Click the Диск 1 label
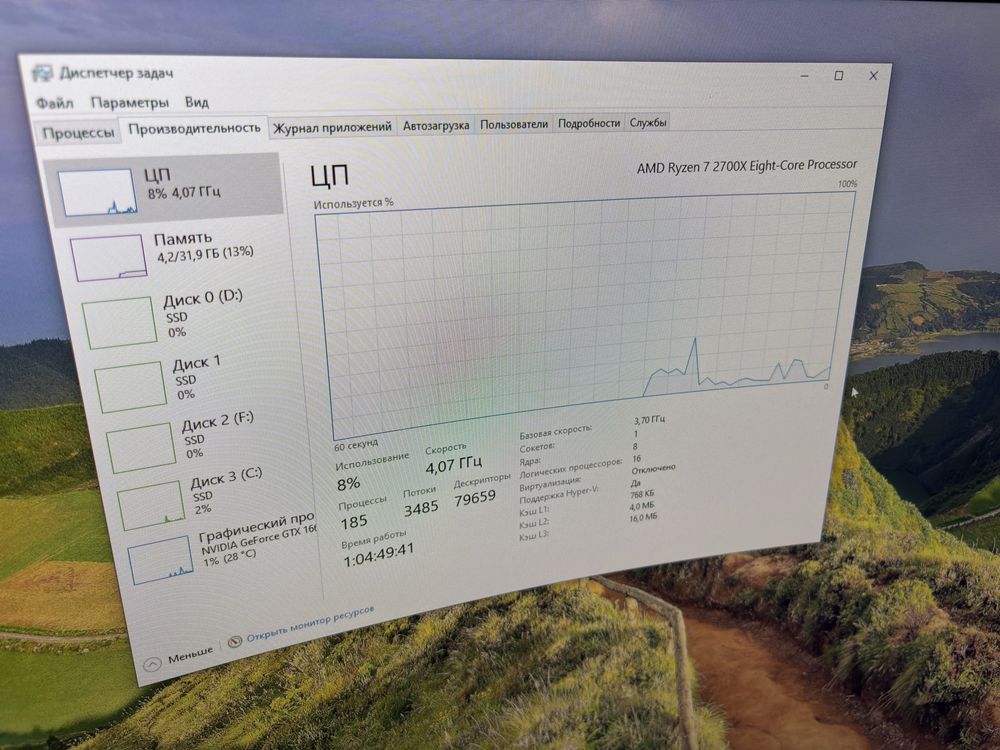Screen dimensions: 1000x750 (196, 364)
